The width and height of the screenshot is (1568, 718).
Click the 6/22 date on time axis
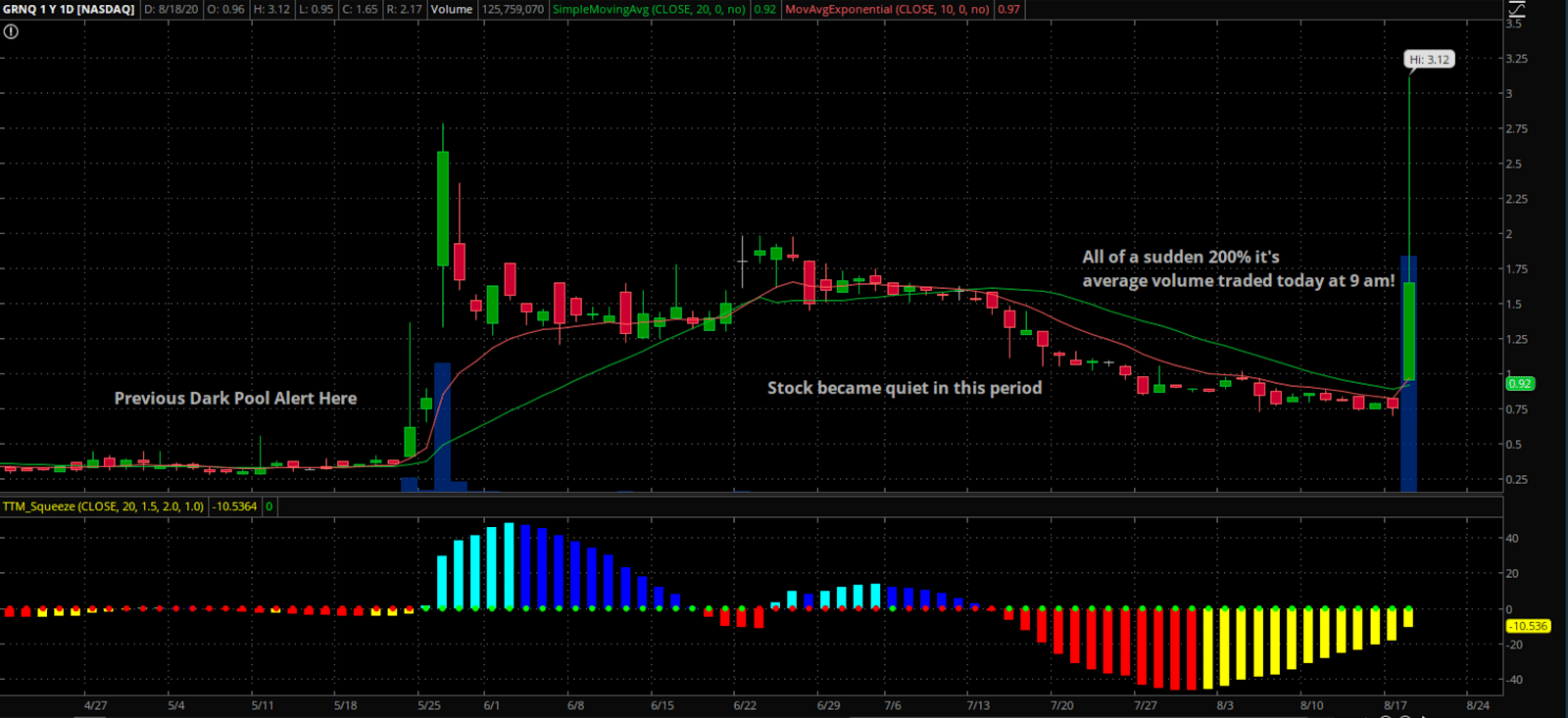(745, 705)
